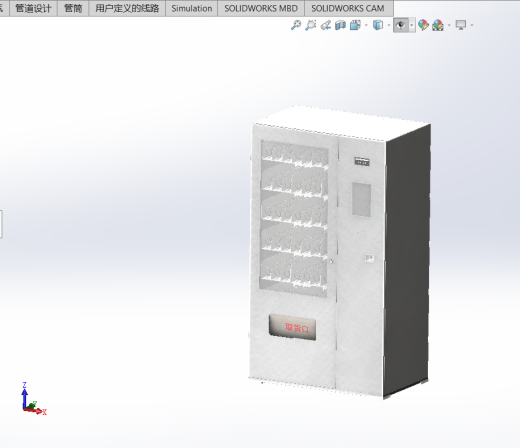Switch to the Simulation tab

pos(192,8)
